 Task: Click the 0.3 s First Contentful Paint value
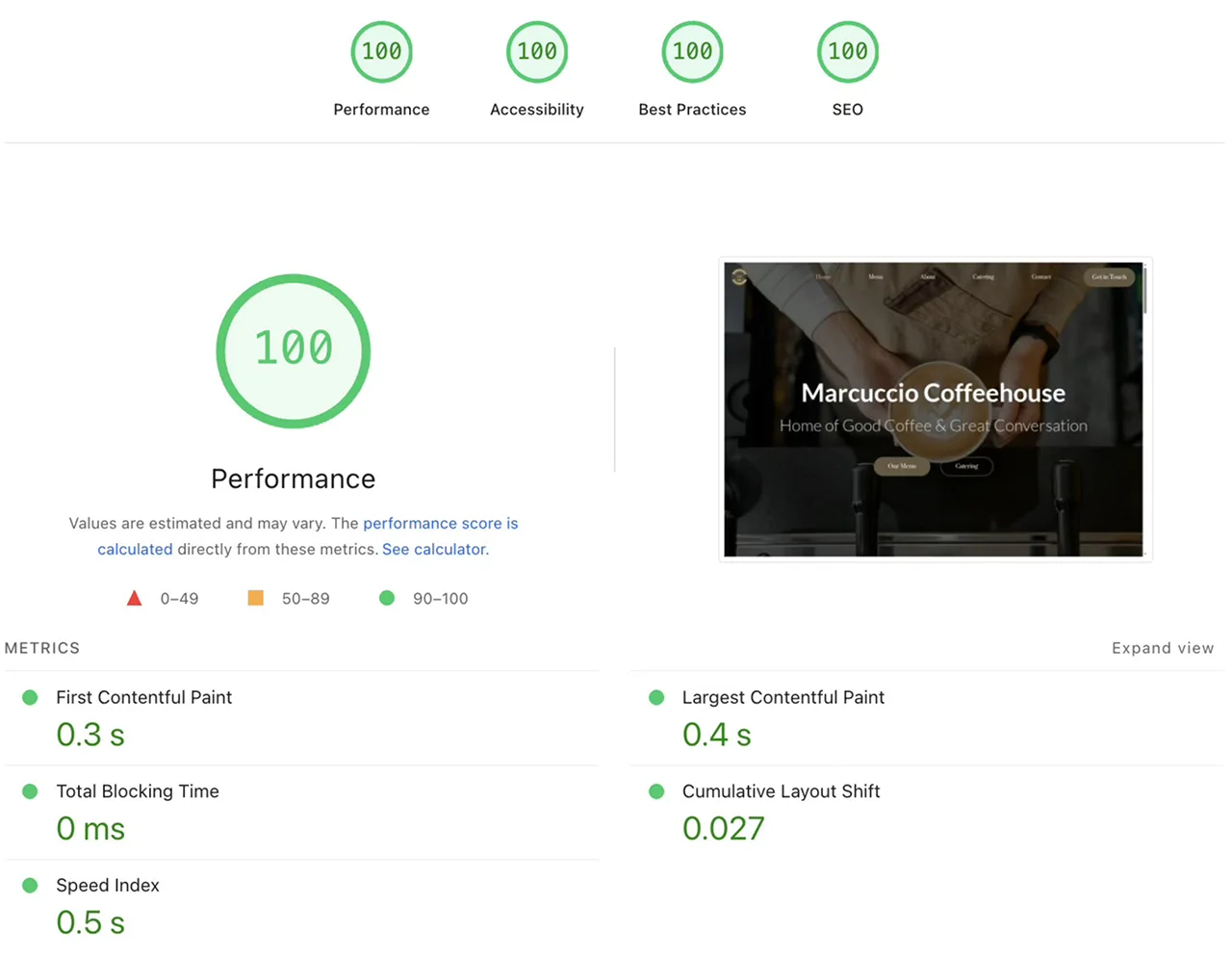(90, 735)
